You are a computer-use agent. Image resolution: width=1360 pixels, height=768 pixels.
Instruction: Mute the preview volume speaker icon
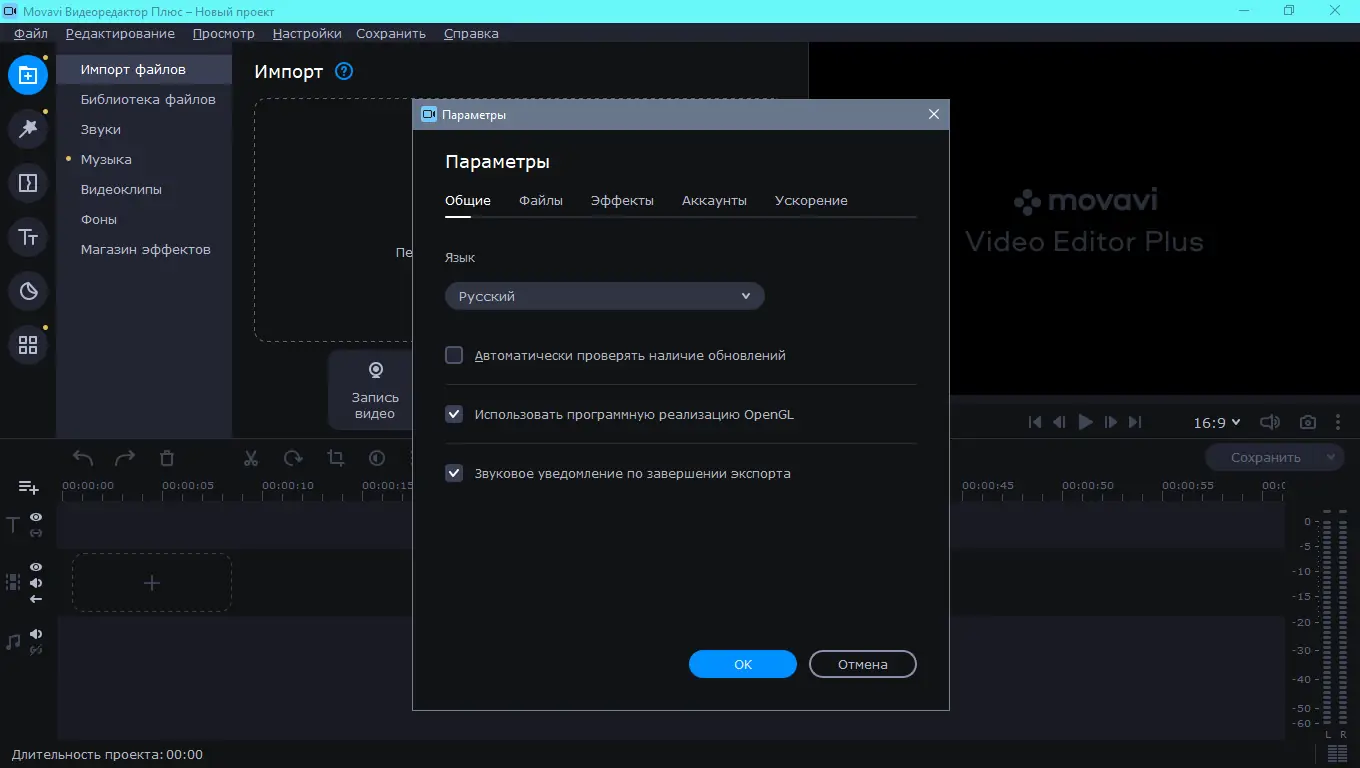(x=1269, y=422)
